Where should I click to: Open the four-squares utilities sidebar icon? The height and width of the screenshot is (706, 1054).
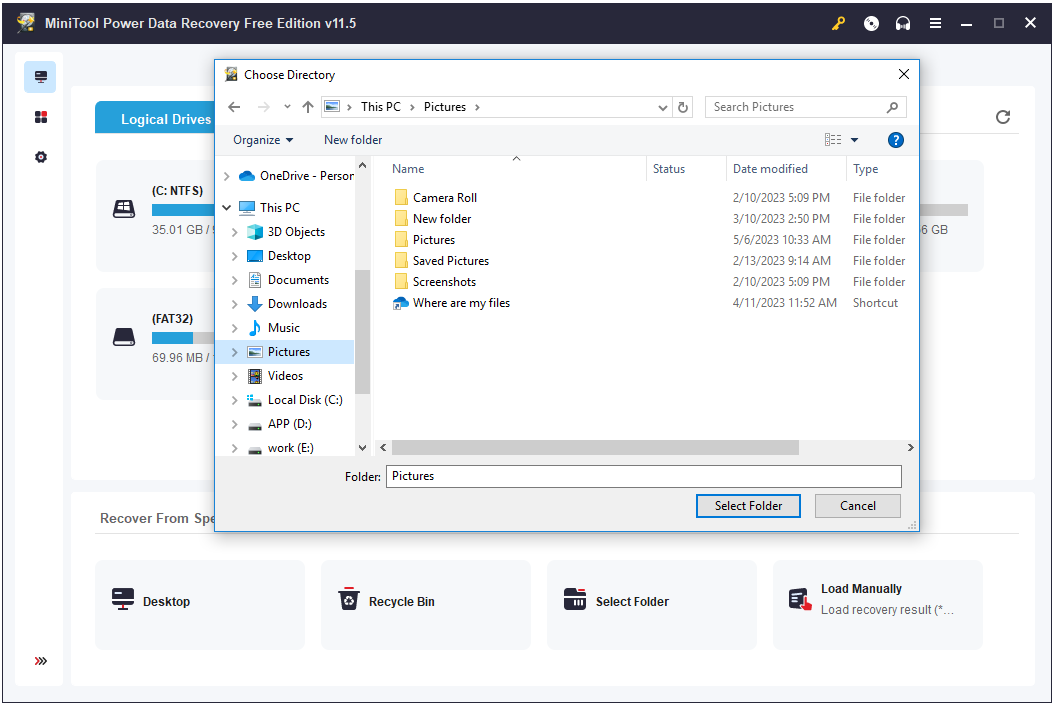pos(41,117)
